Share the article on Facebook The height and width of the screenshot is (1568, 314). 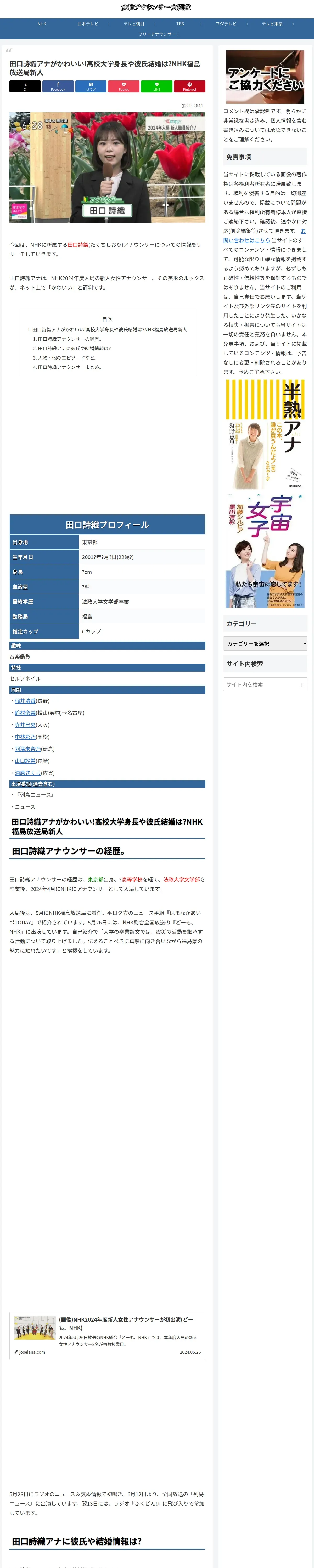point(58,87)
